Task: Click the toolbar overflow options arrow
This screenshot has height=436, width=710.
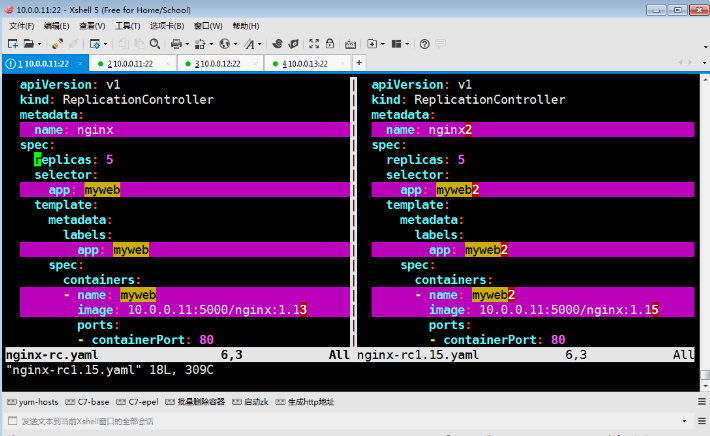Action: [x=705, y=47]
